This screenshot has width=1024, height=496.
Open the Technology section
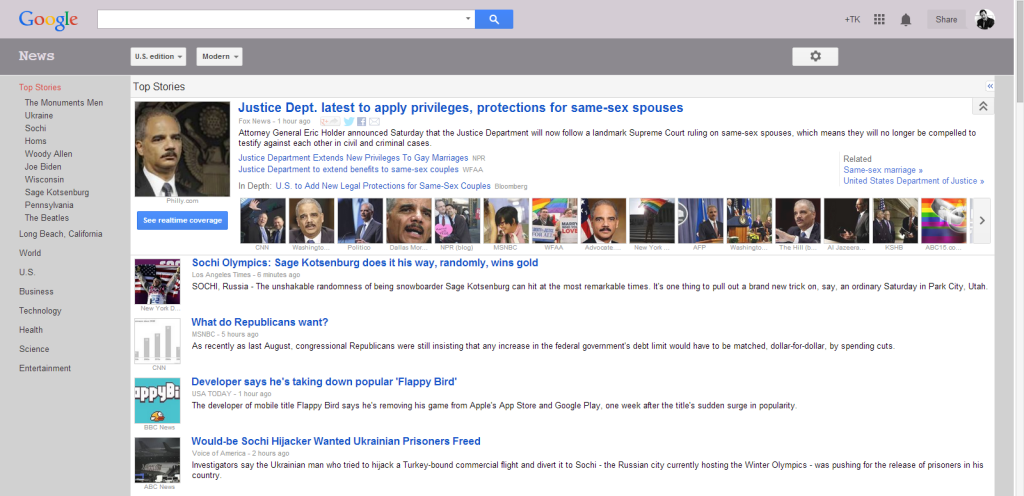click(x=40, y=311)
